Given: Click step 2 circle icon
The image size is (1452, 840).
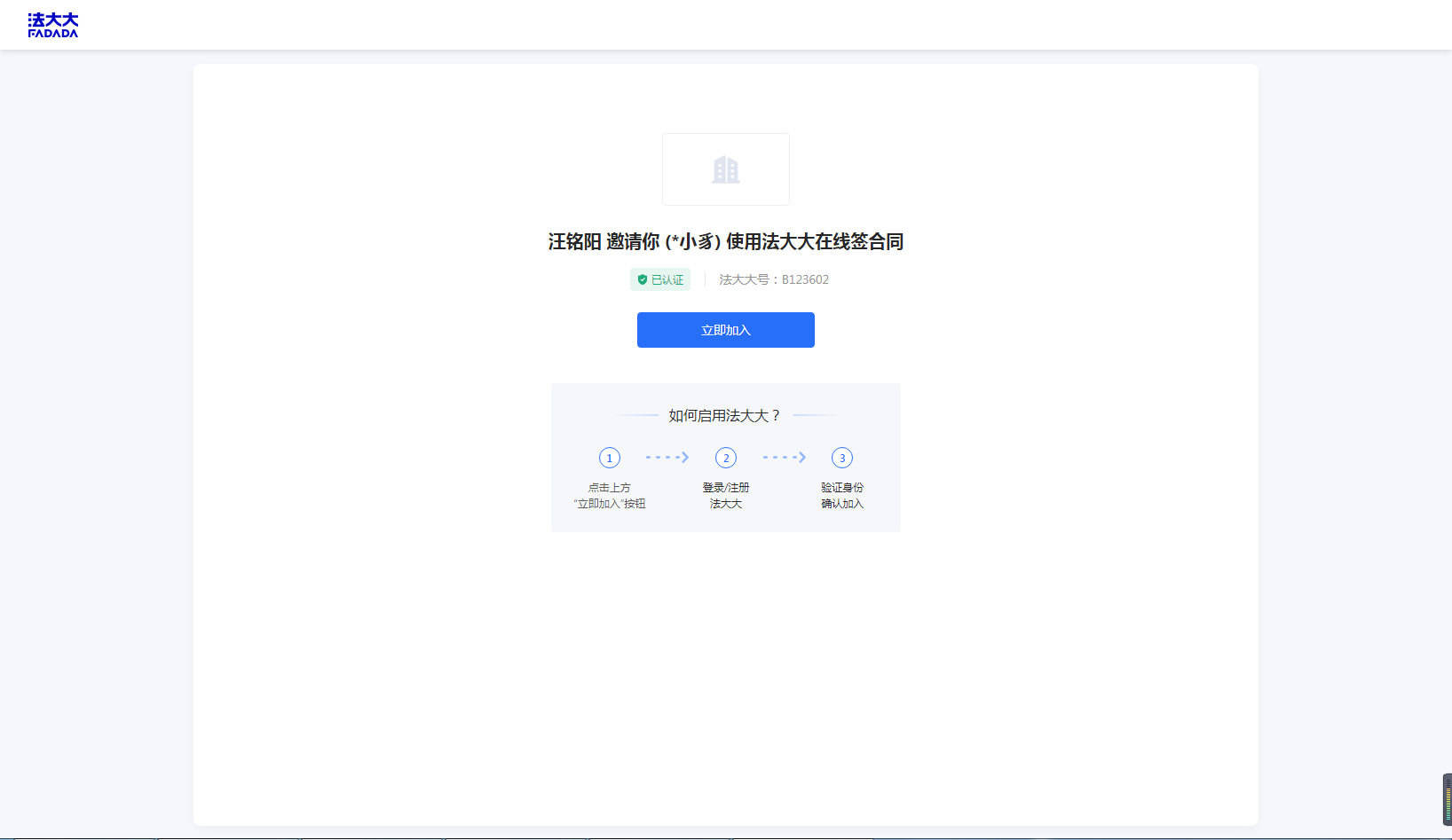Looking at the screenshot, I should click(726, 458).
